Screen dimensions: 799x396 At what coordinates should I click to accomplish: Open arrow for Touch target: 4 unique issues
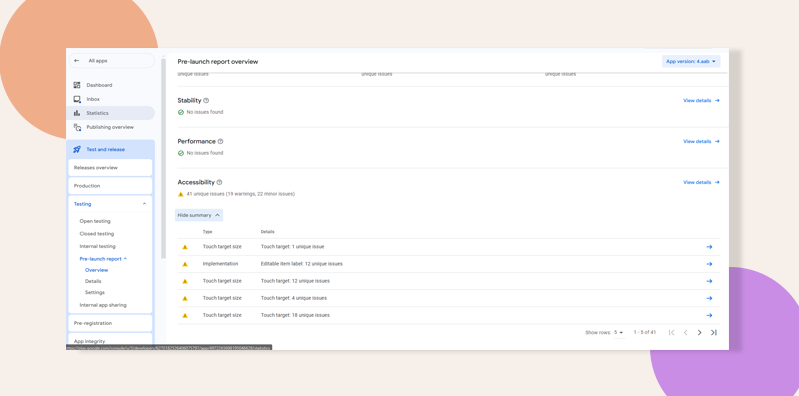click(x=709, y=298)
